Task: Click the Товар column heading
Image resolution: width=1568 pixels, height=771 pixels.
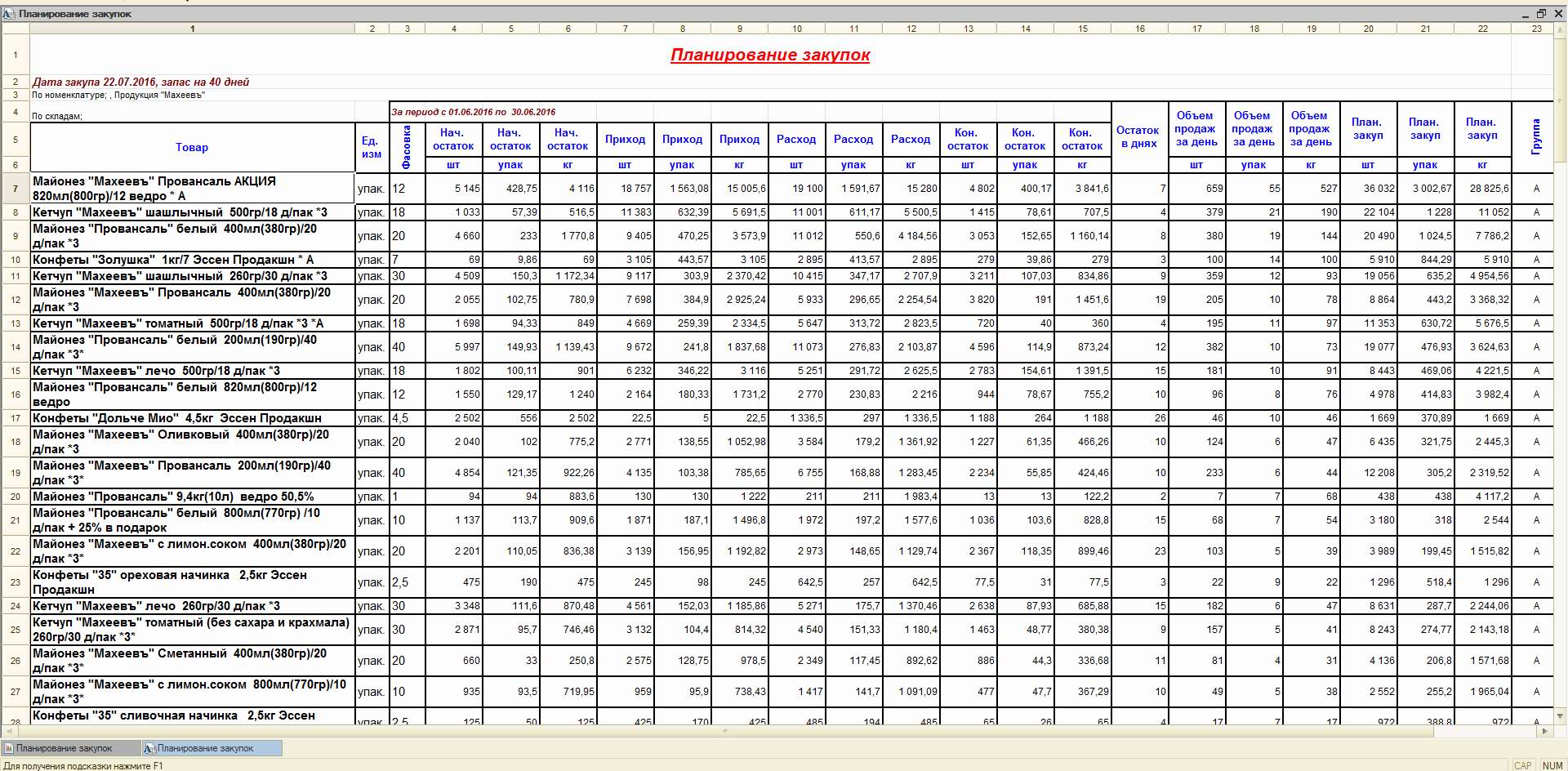Action: pos(192,147)
